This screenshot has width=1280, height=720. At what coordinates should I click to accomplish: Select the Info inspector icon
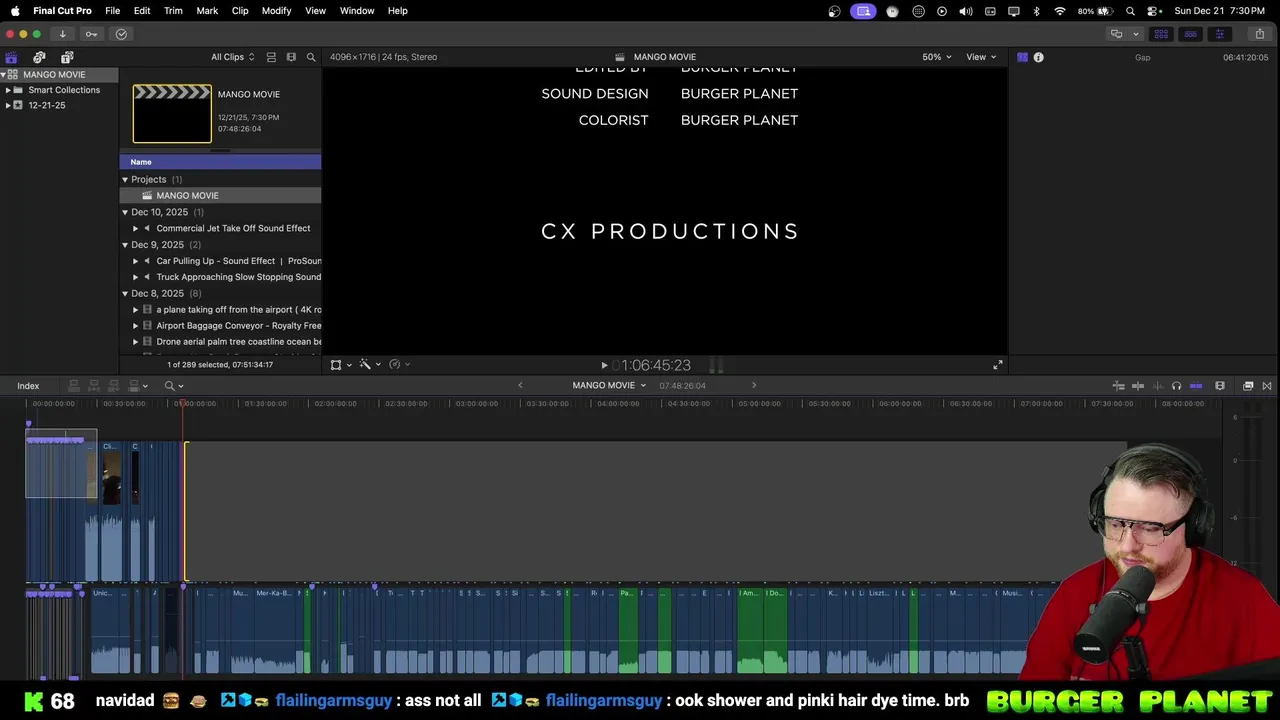pos(1038,57)
